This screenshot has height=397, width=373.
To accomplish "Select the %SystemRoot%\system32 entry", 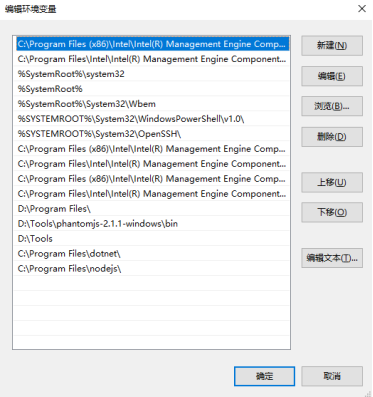I will tap(152, 74).
